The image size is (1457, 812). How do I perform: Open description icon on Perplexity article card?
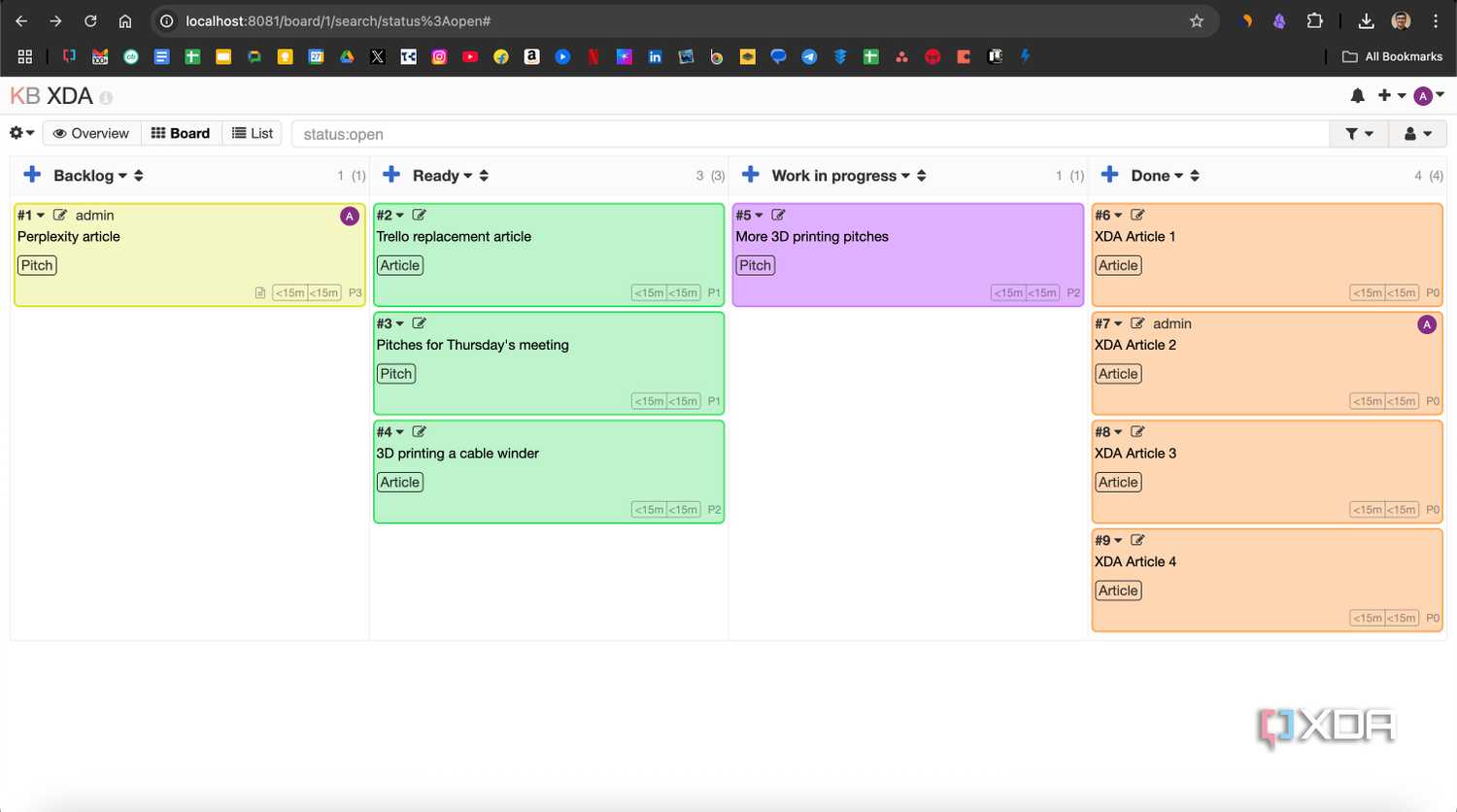point(260,292)
